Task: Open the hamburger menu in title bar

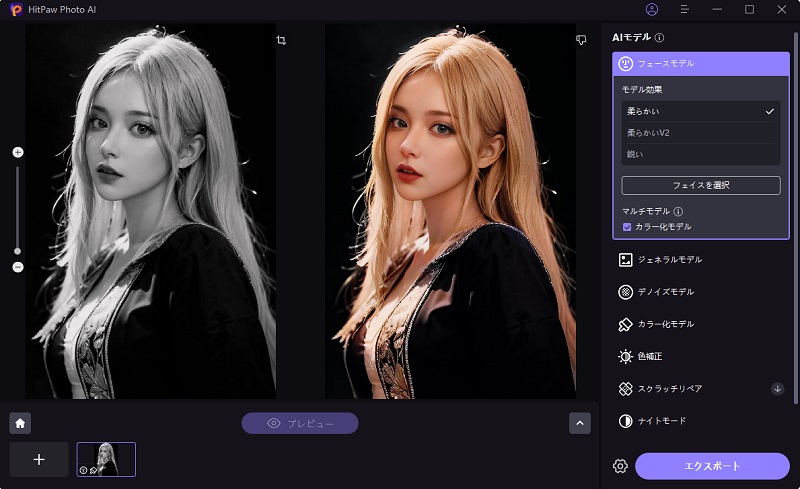Action: point(685,9)
